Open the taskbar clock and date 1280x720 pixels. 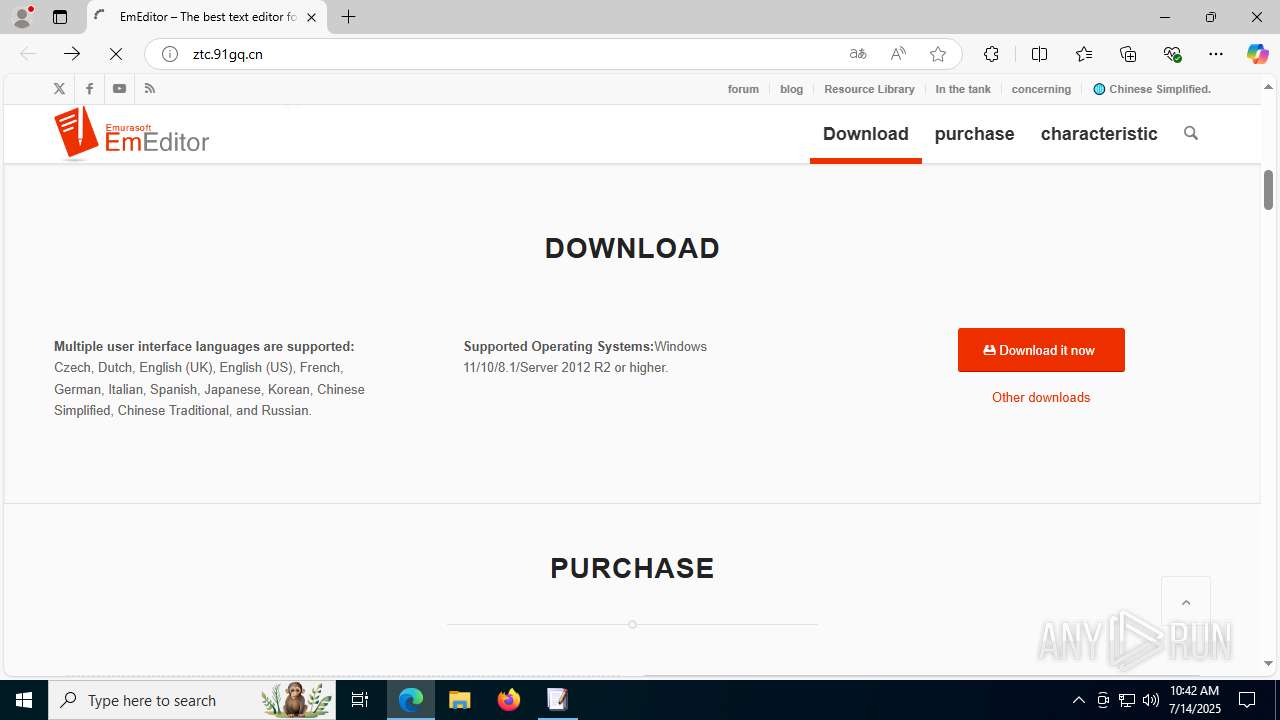pos(1195,700)
